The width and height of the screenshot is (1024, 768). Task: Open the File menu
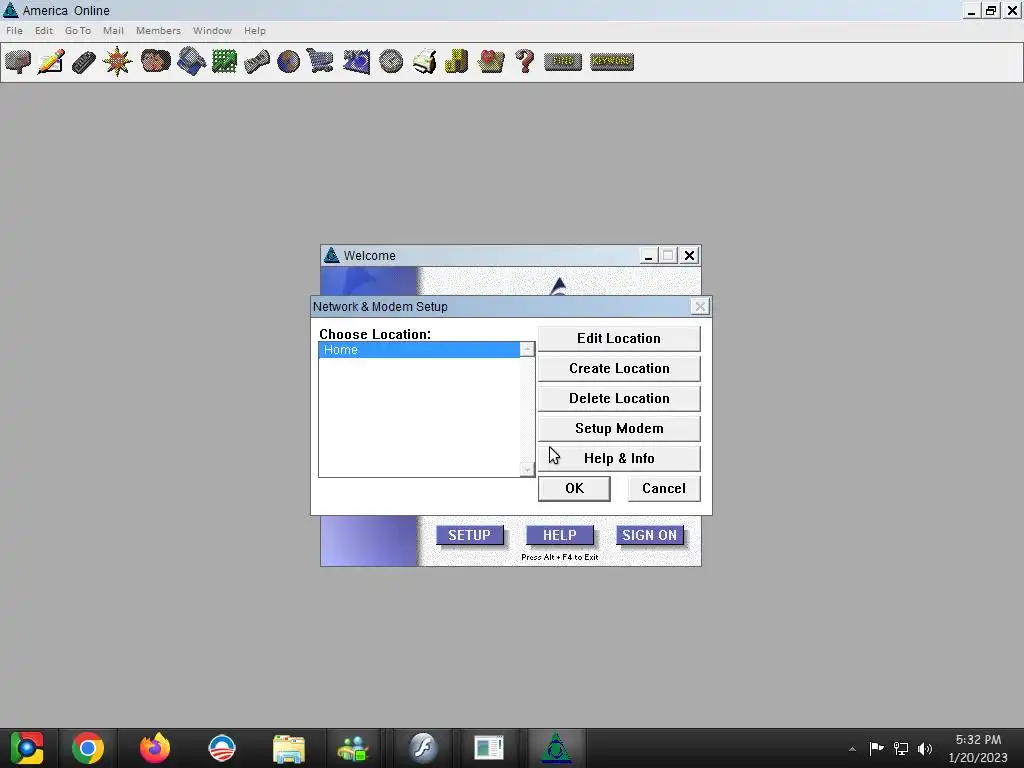tap(14, 31)
